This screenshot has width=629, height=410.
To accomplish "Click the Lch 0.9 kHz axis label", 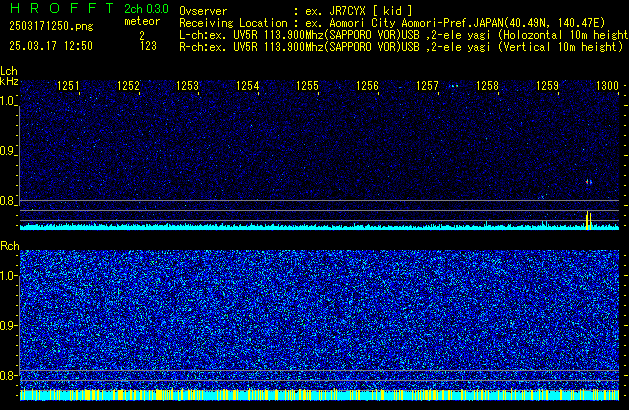I will point(8,151).
